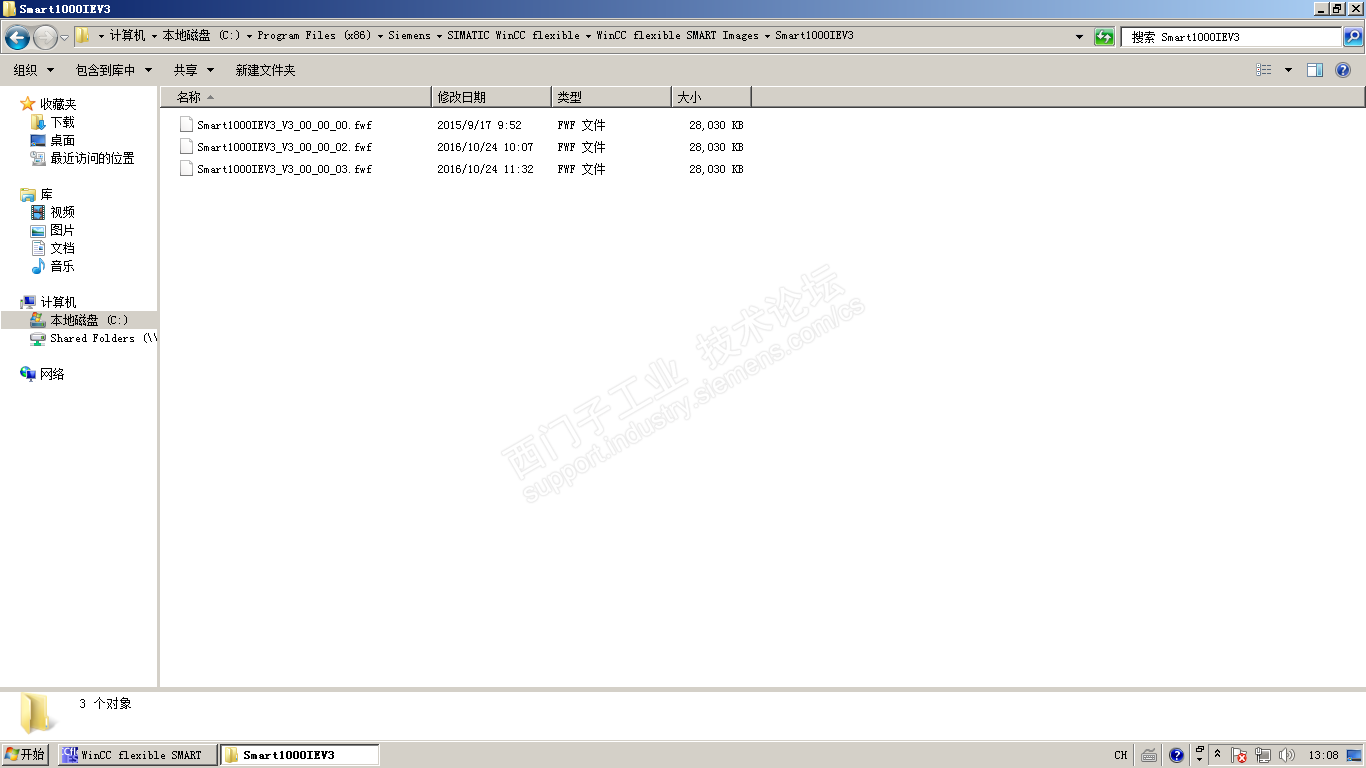Open the 文档 library
The height and width of the screenshot is (768, 1366).
62,248
